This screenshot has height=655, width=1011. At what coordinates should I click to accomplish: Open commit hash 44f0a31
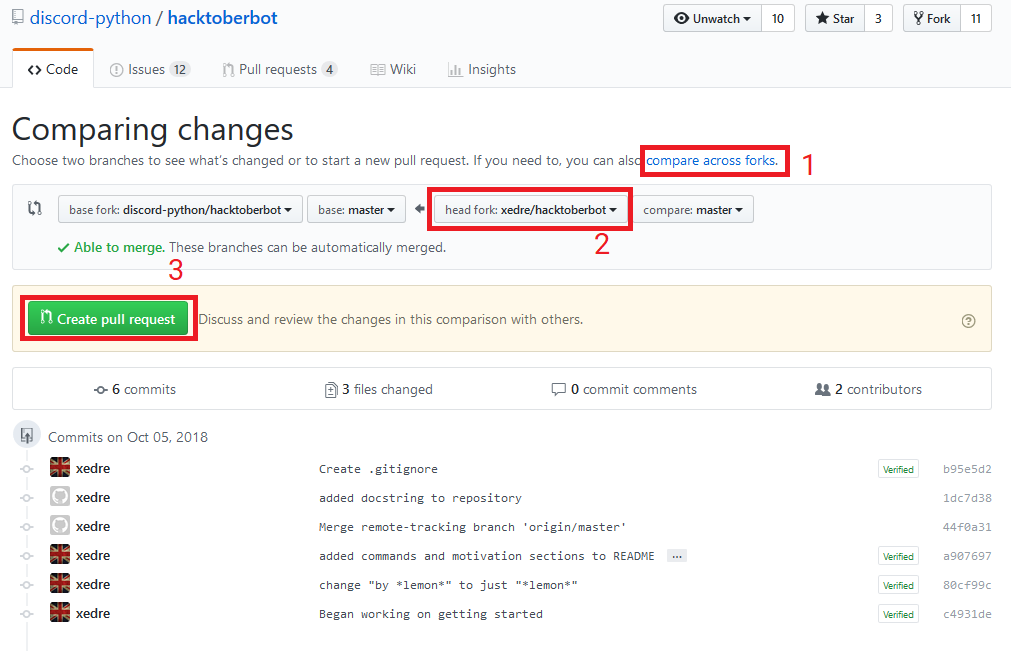click(967, 527)
